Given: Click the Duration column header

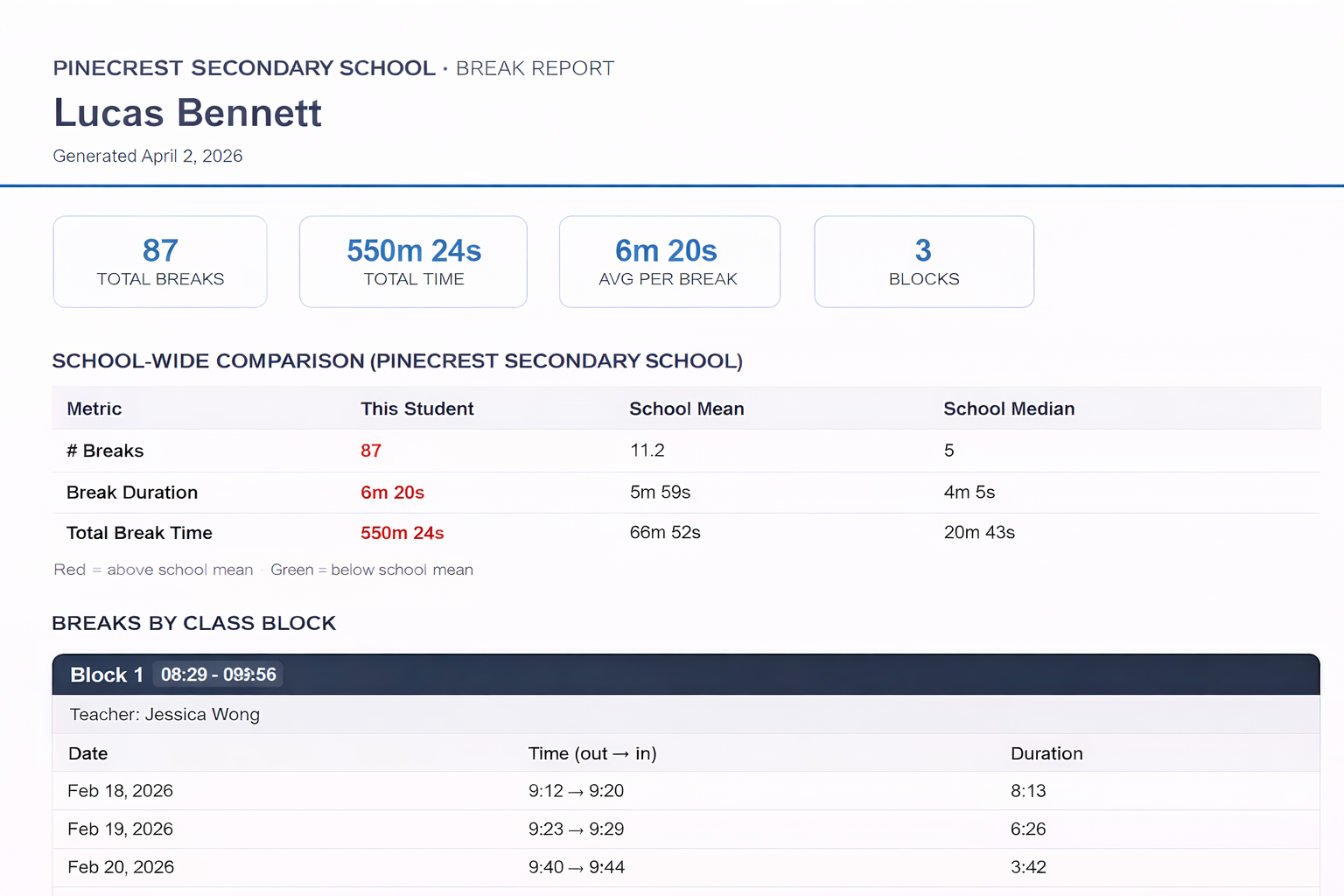Looking at the screenshot, I should tap(1046, 753).
